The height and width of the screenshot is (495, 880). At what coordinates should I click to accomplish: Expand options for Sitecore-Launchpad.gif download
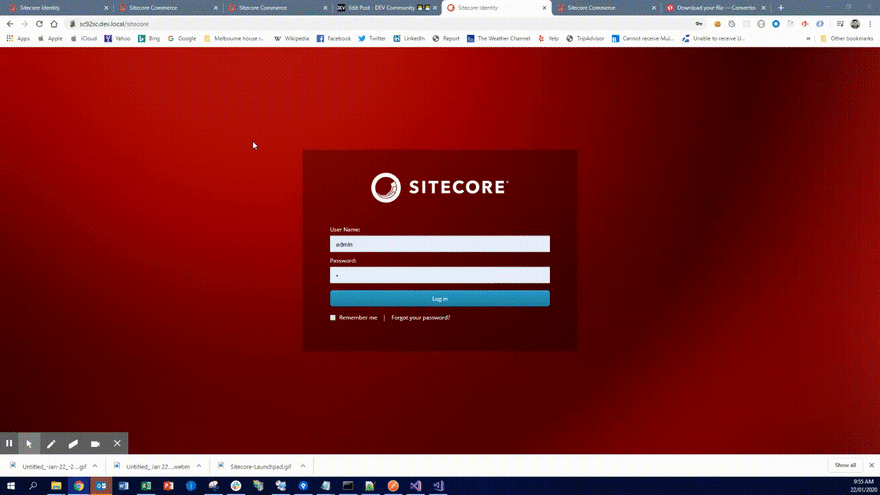click(x=302, y=466)
